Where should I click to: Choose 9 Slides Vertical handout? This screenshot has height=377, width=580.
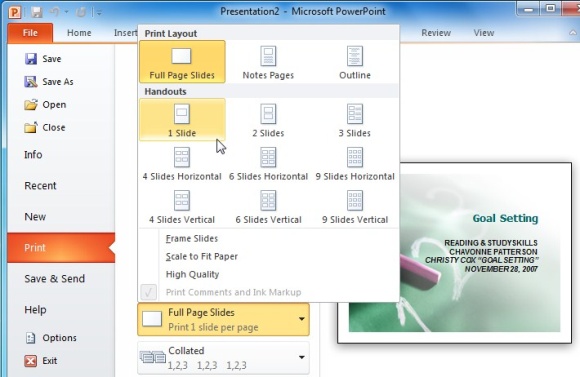(355, 206)
